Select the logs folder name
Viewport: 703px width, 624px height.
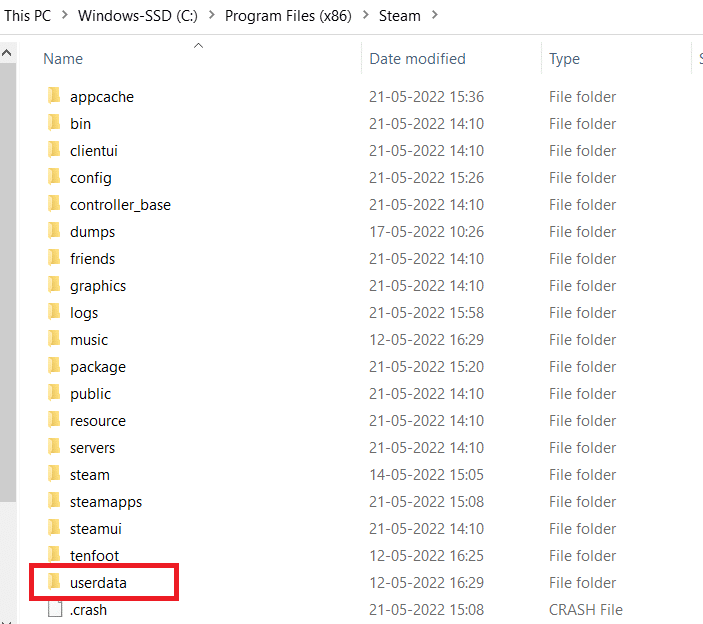click(84, 313)
